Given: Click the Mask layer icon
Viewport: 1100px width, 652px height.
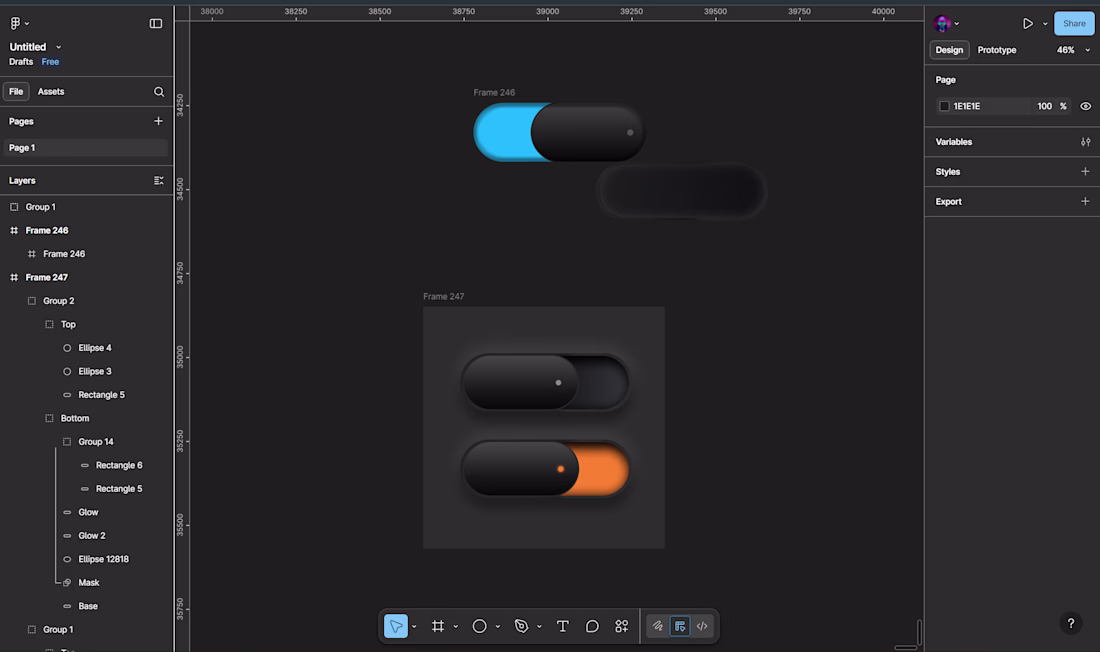Looking at the screenshot, I should [67, 583].
